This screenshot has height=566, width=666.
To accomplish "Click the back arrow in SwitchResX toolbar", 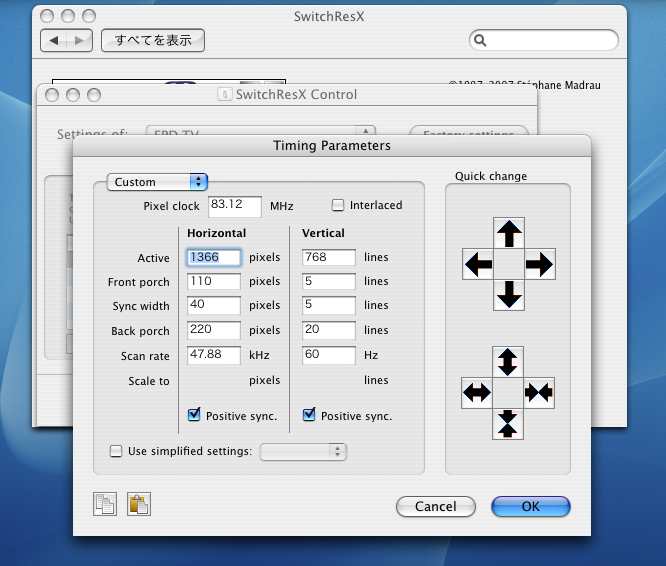I will (54, 40).
